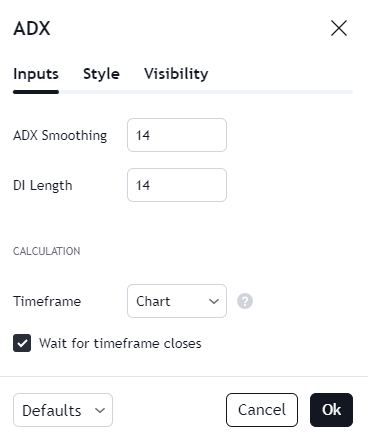Switch to the Visibility tab
The width and height of the screenshot is (368, 436).
point(176,74)
